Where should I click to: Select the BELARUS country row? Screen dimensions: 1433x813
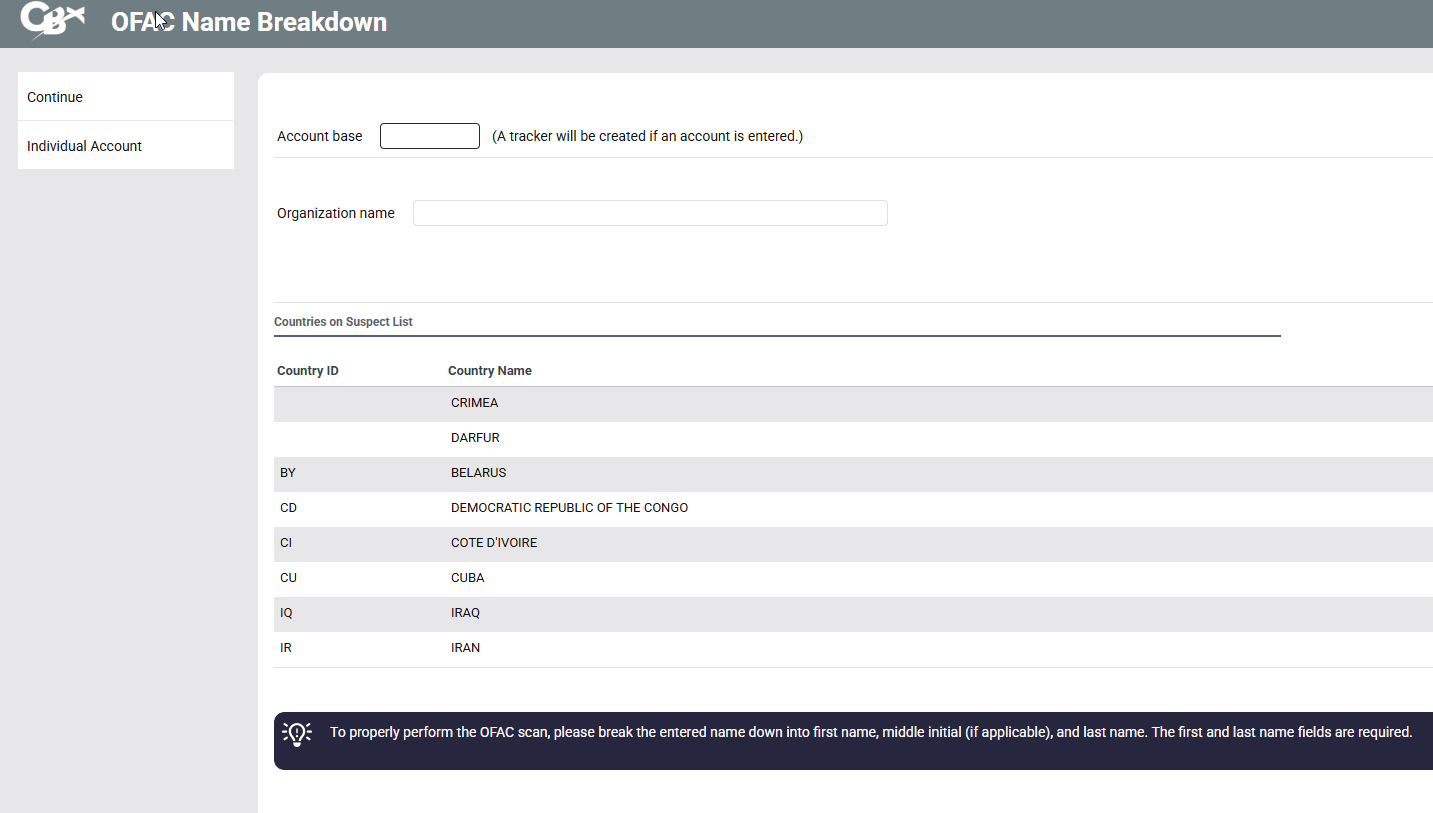(x=478, y=473)
